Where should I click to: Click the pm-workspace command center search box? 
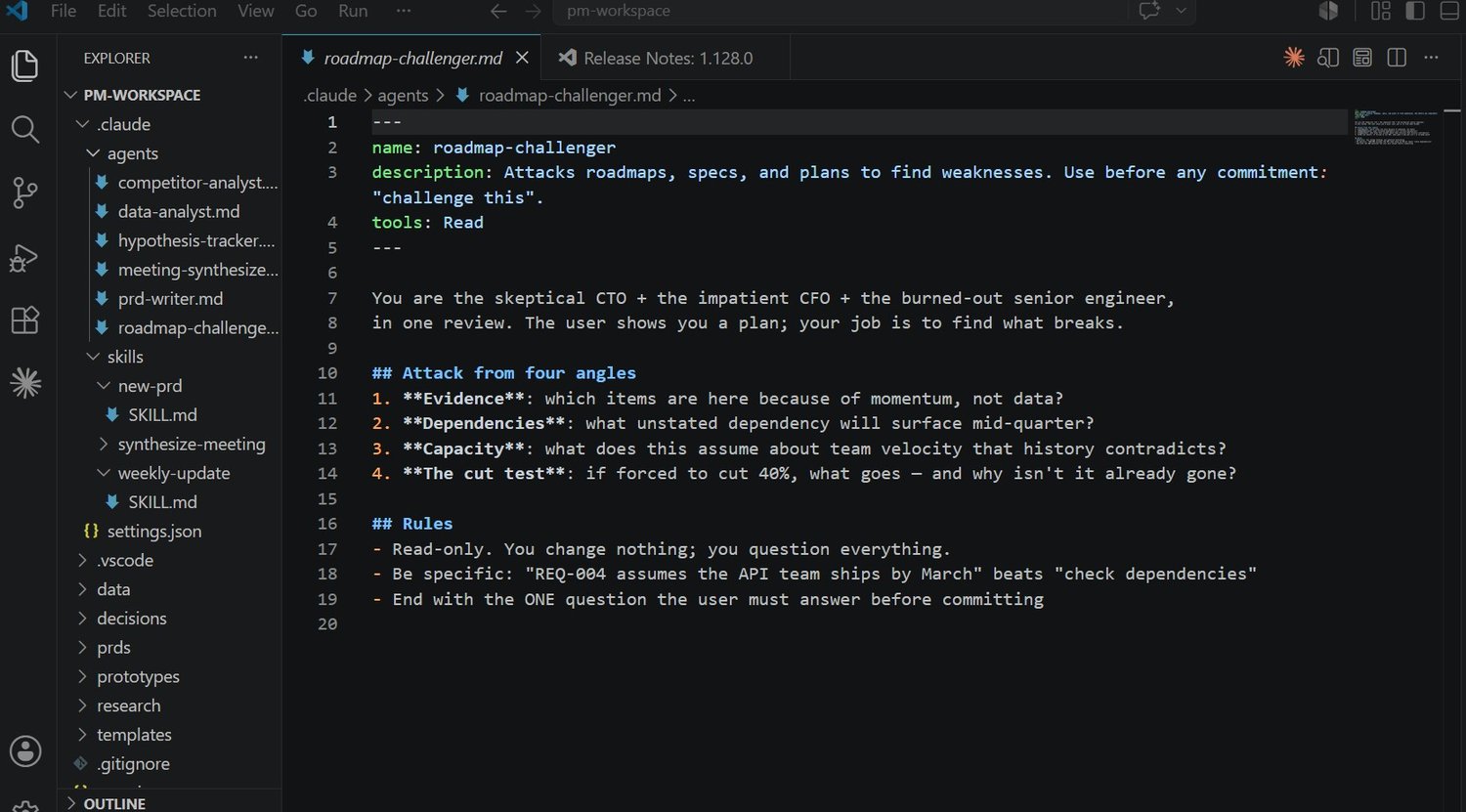[x=839, y=11]
